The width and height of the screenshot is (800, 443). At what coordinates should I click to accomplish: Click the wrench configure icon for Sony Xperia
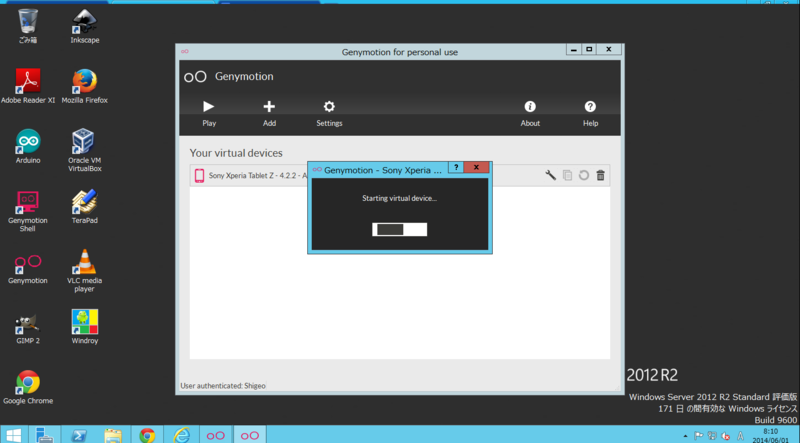click(551, 175)
